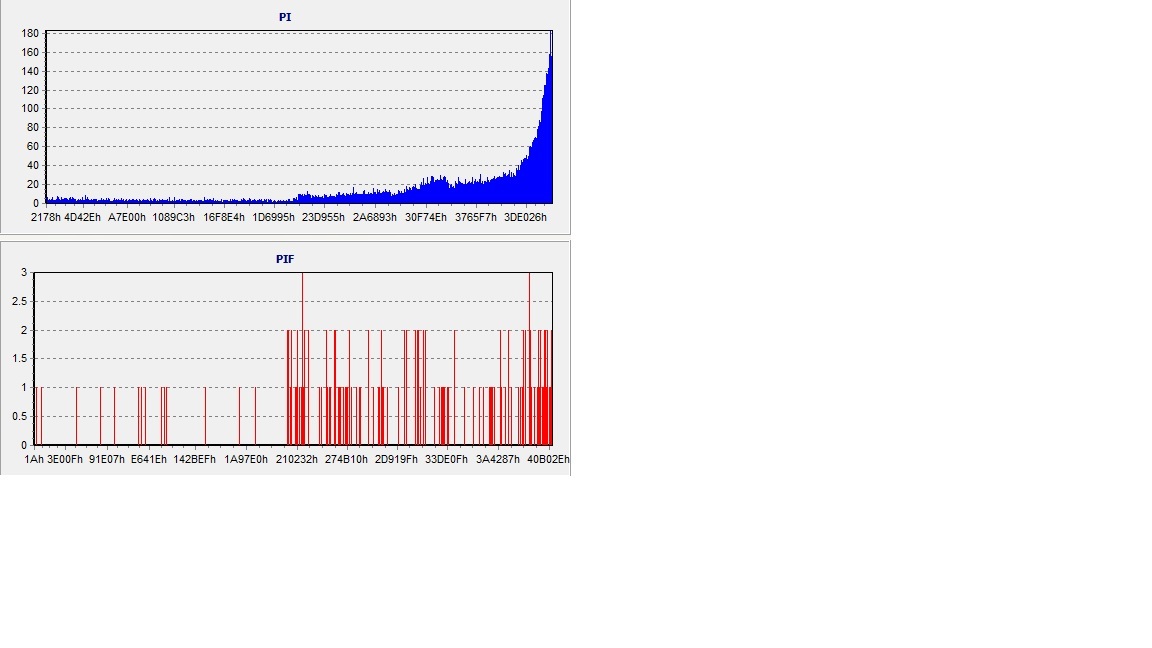The width and height of the screenshot is (1152, 648).
Task: Click the 16F8E4h label on PI axis
Action: [x=224, y=217]
